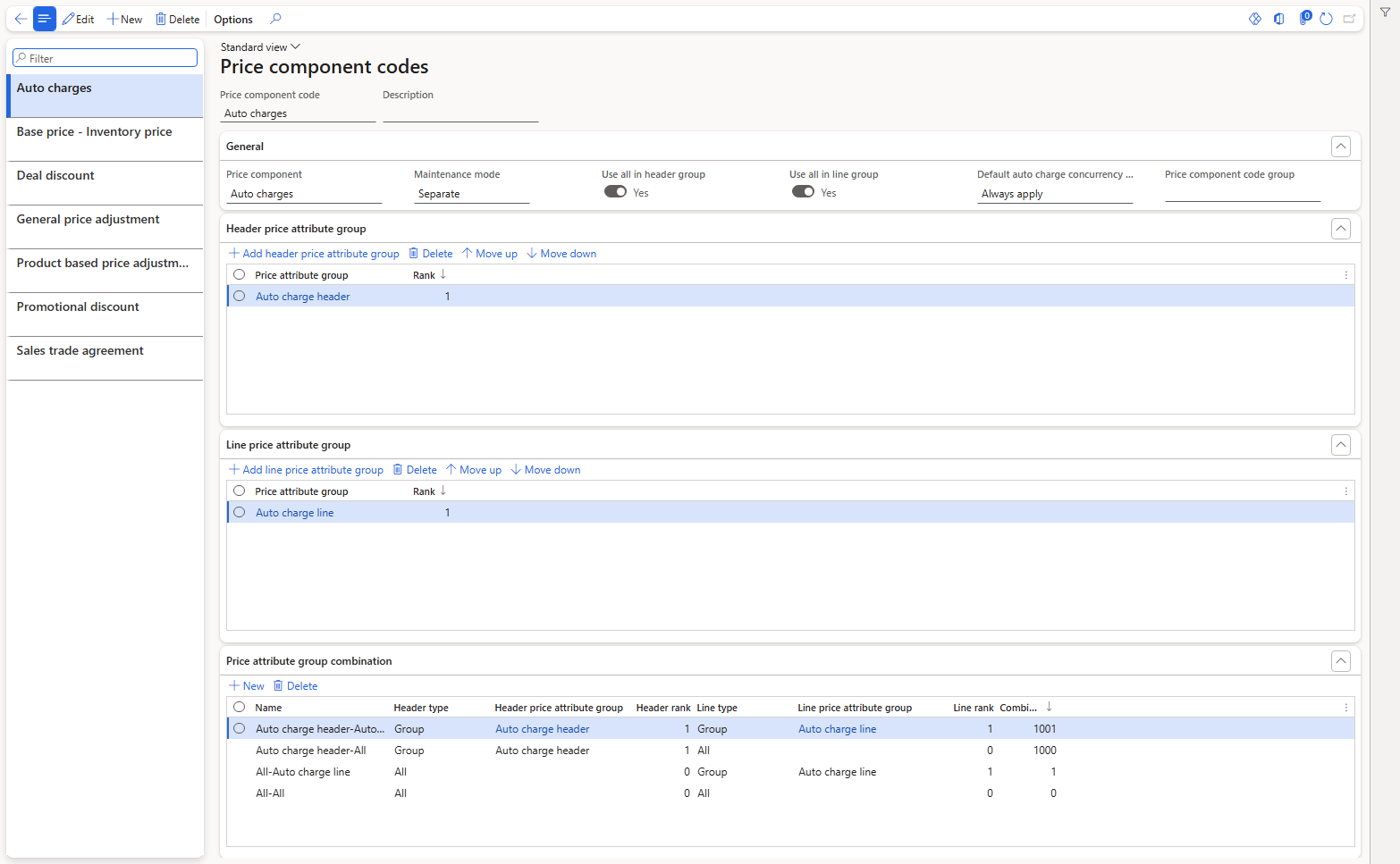Viewport: 1400px width, 864px height.
Task: Open the Auto charge line link in line grid
Action: [295, 513]
